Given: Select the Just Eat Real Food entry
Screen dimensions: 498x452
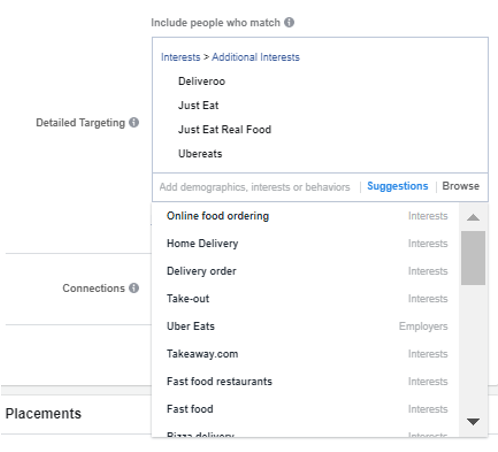Looking at the screenshot, I should [225, 129].
